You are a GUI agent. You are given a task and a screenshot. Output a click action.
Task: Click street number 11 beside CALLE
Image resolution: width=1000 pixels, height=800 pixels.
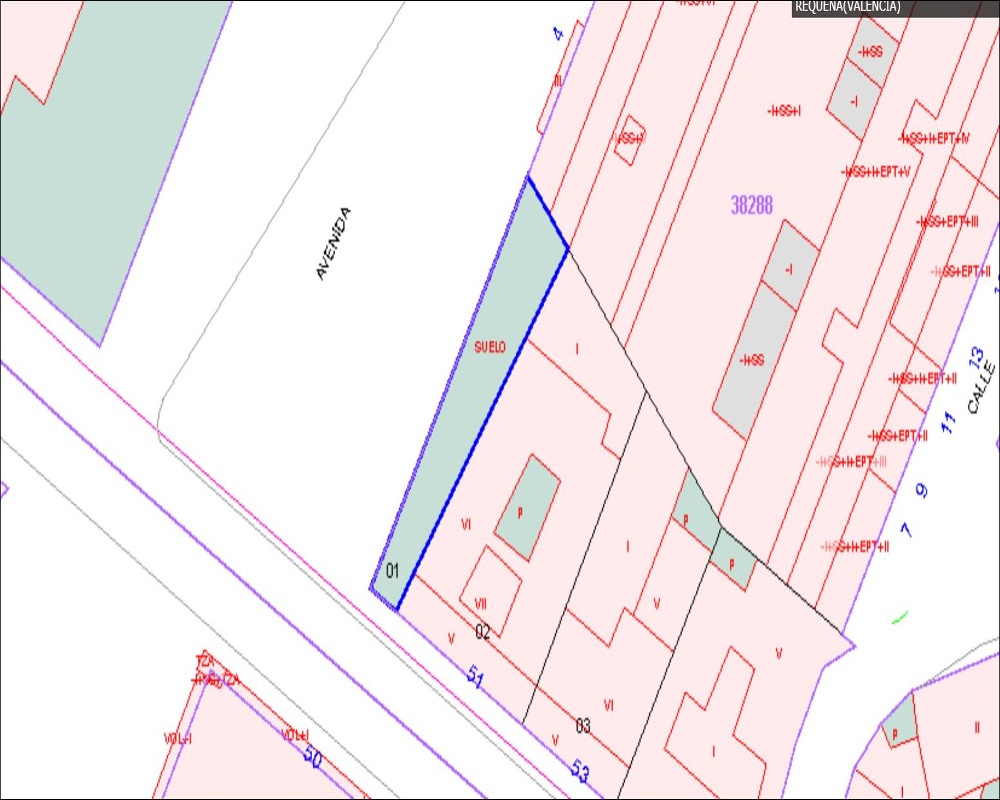pyautogui.click(x=949, y=421)
